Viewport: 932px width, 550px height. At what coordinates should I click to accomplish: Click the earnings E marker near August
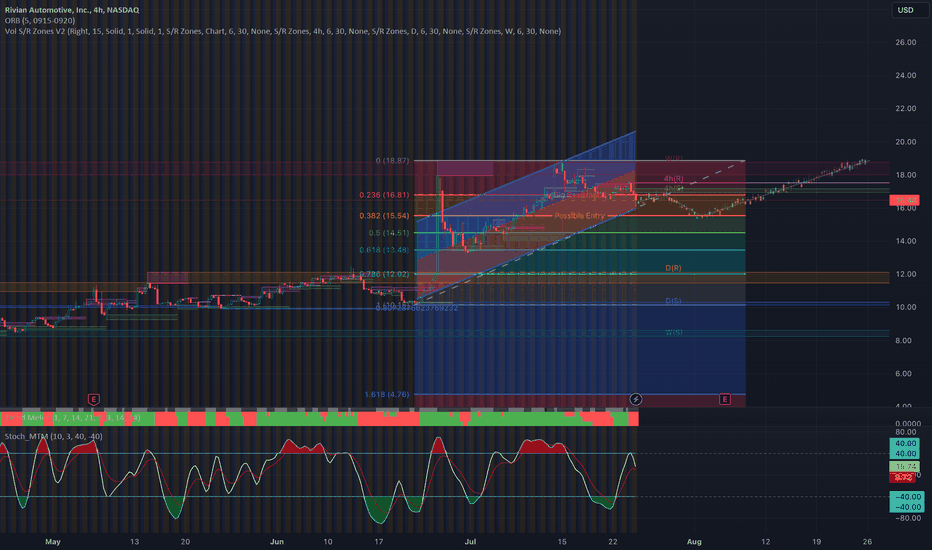tap(725, 399)
